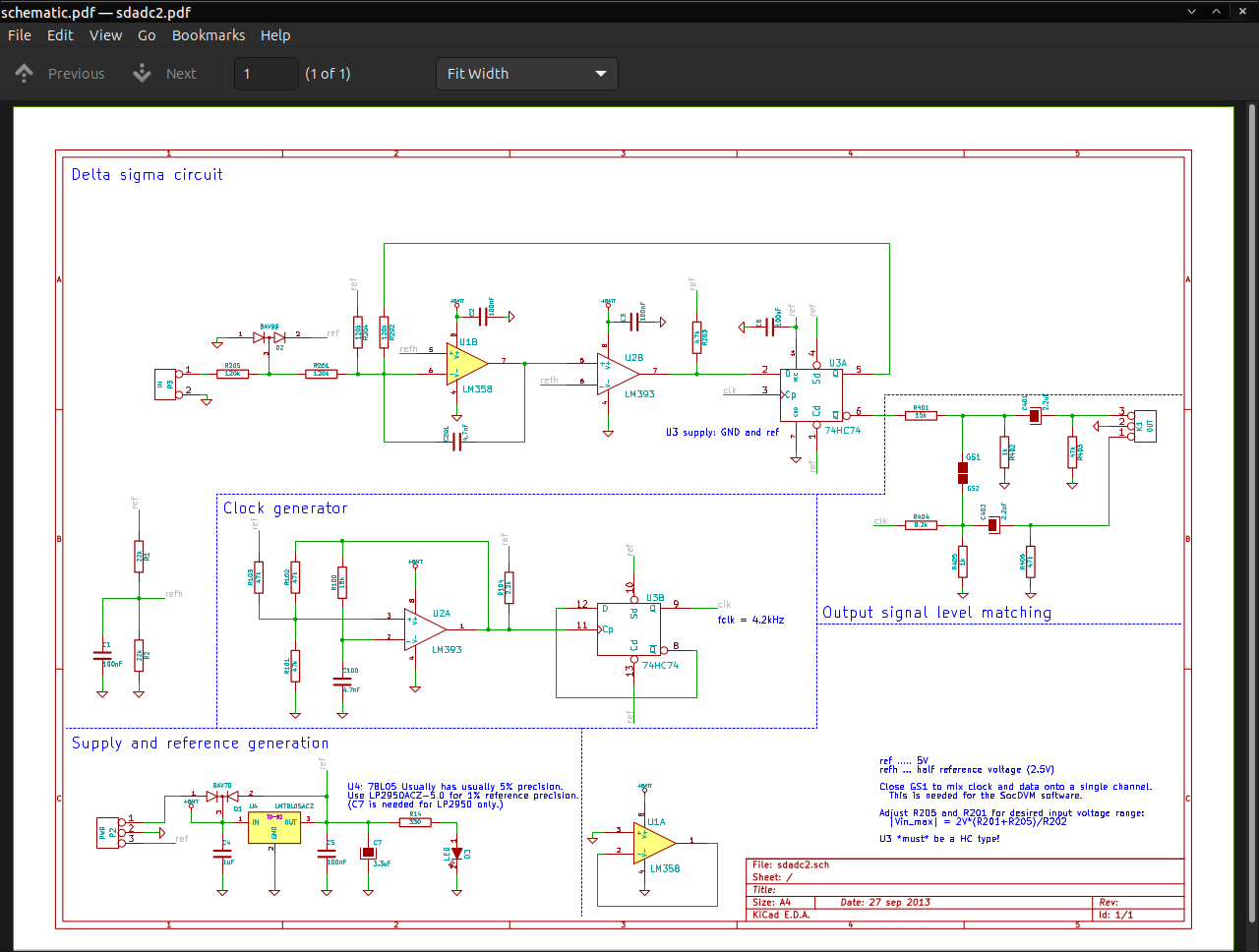Go to the next page with the down arrow

click(x=143, y=73)
